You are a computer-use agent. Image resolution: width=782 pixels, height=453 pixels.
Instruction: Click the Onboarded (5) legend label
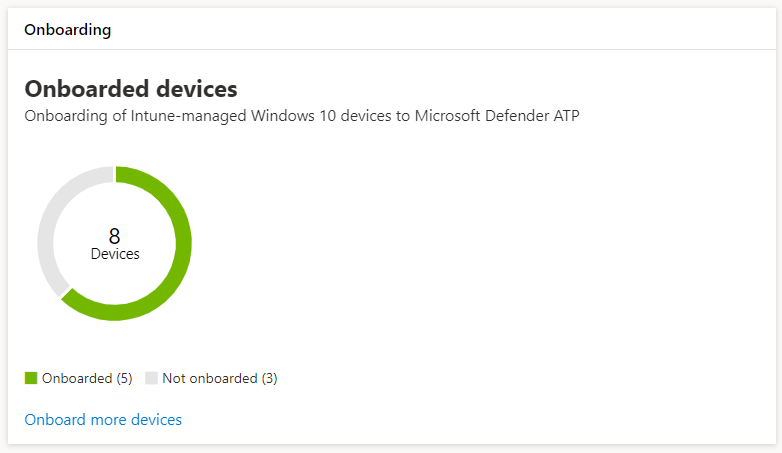pos(87,379)
